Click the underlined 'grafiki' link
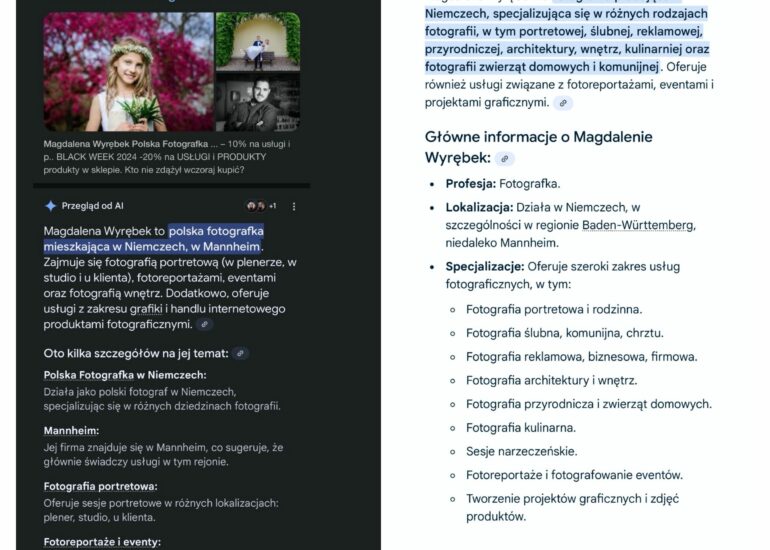This screenshot has height=550, width=770. tap(145, 309)
